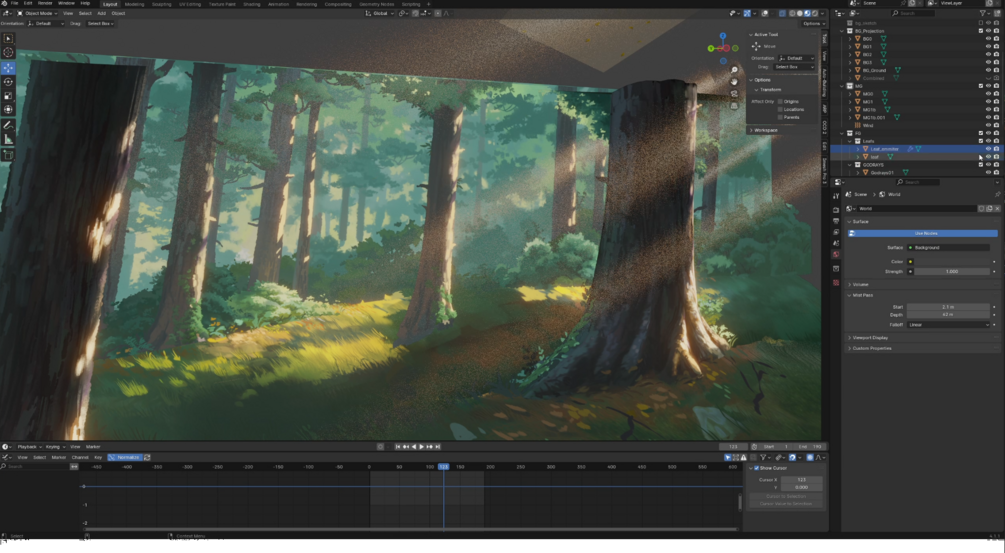Activate the Move tool in left toolbar

(8, 68)
